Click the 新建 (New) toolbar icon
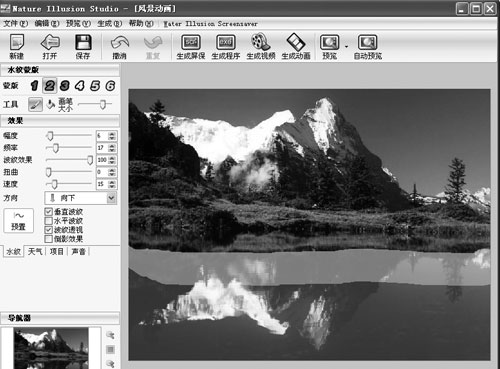The width and height of the screenshot is (500, 369). click(x=17, y=46)
